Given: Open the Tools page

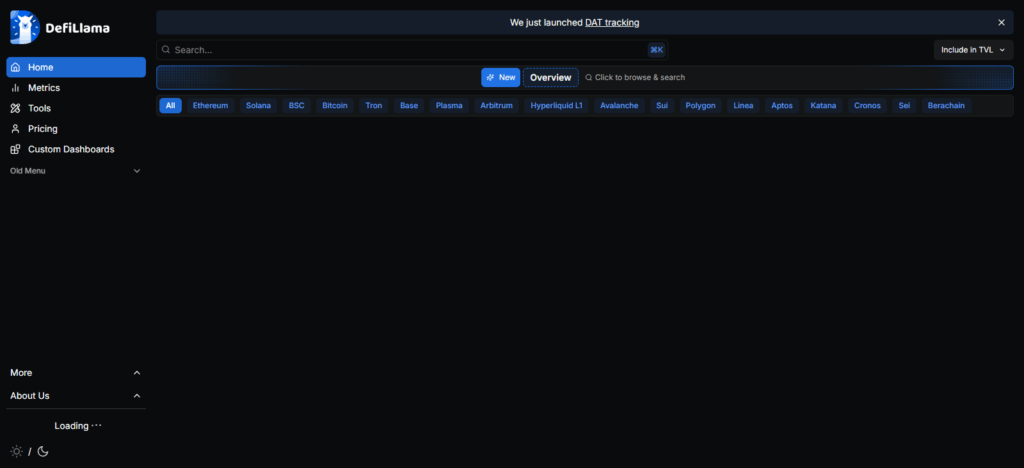Looking at the screenshot, I should click(76, 108).
